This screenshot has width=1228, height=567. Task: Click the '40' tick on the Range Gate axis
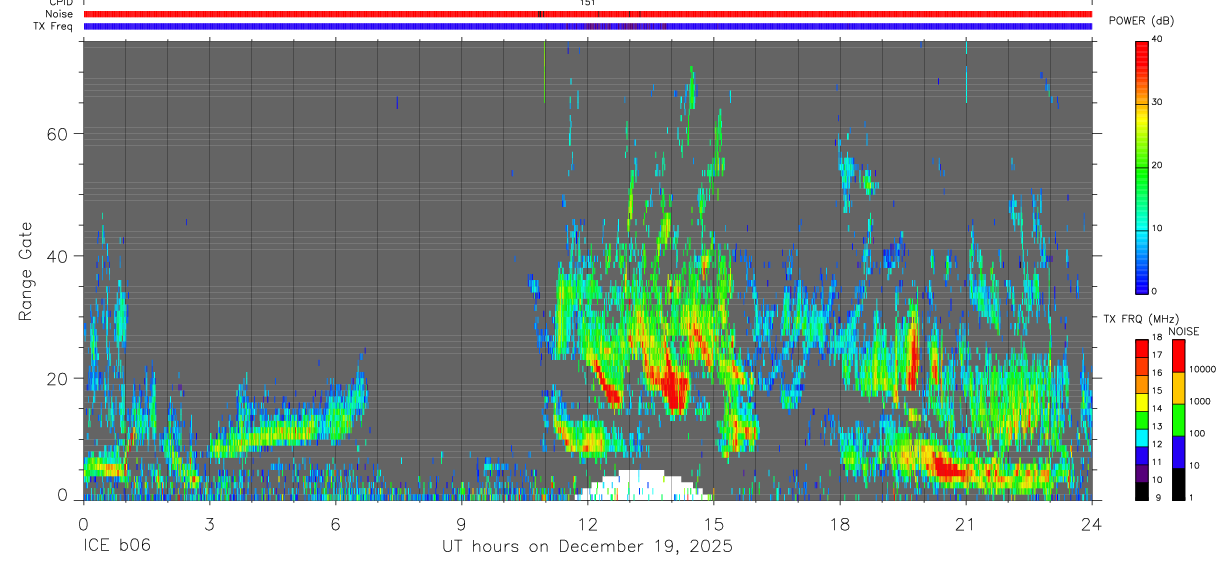(x=58, y=256)
